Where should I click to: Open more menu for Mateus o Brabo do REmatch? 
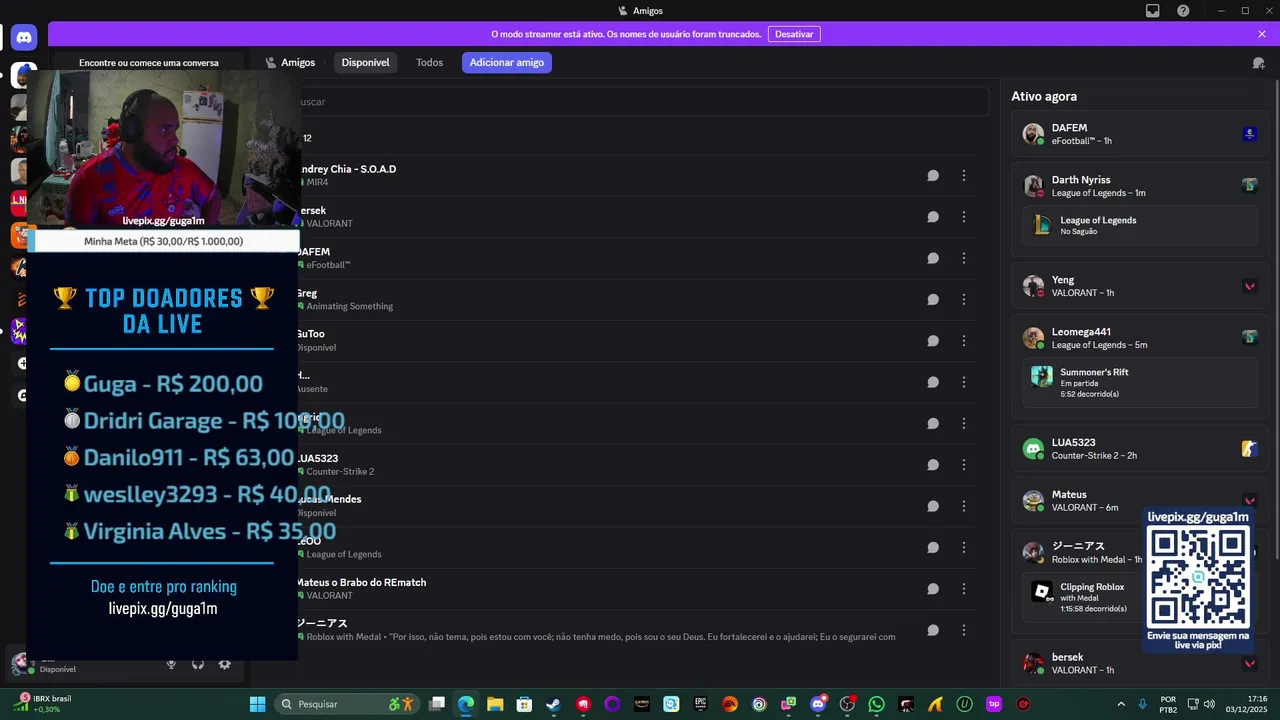pos(964,589)
